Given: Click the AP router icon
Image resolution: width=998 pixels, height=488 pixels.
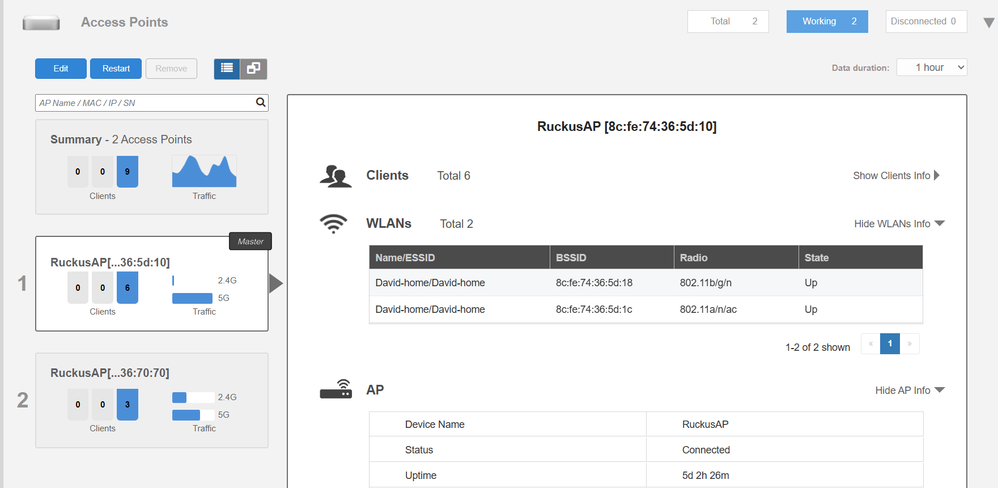Looking at the screenshot, I should point(335,390).
